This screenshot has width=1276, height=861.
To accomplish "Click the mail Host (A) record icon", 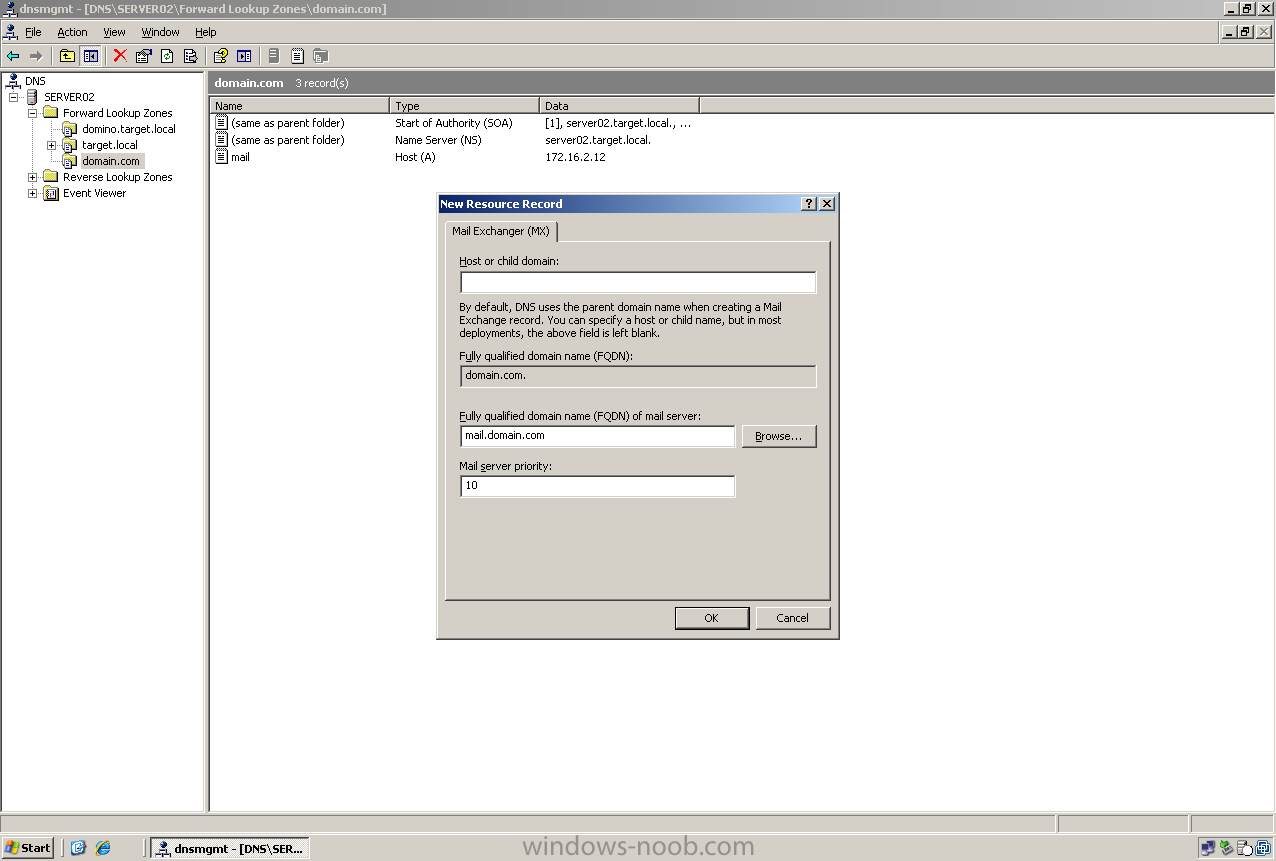I will tap(222, 157).
